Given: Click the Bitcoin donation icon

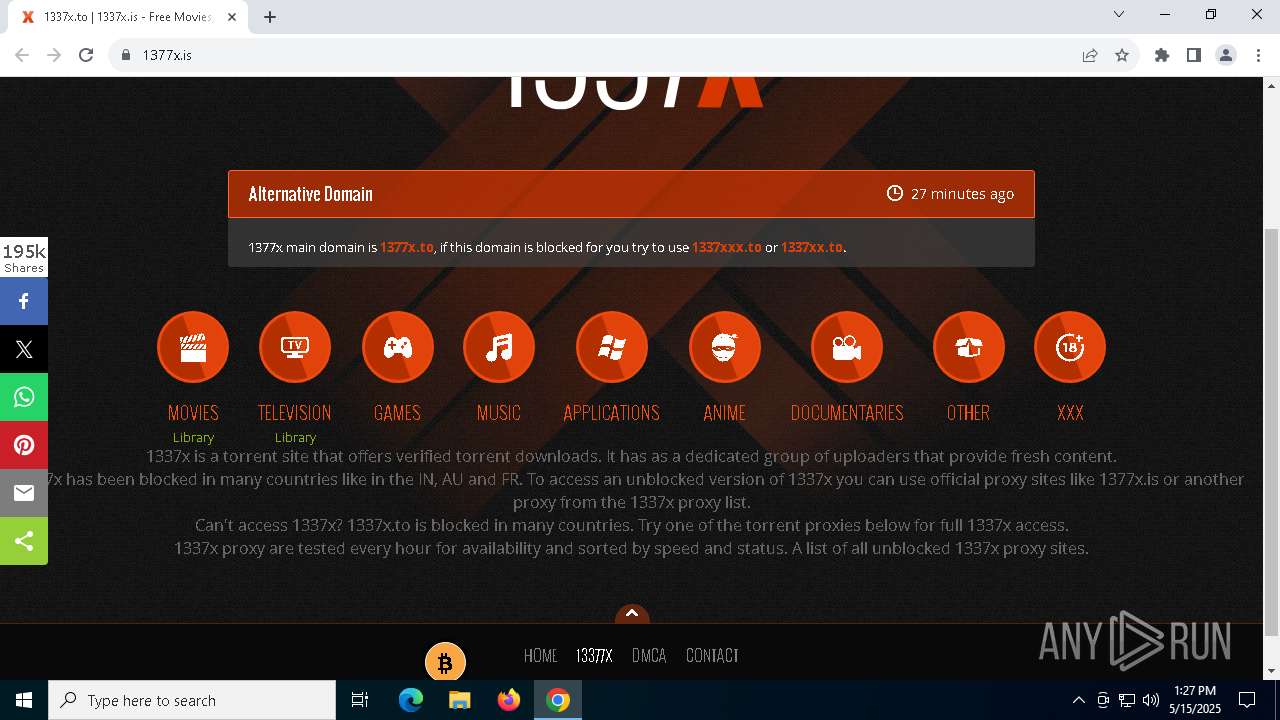Looking at the screenshot, I should click(445, 662).
